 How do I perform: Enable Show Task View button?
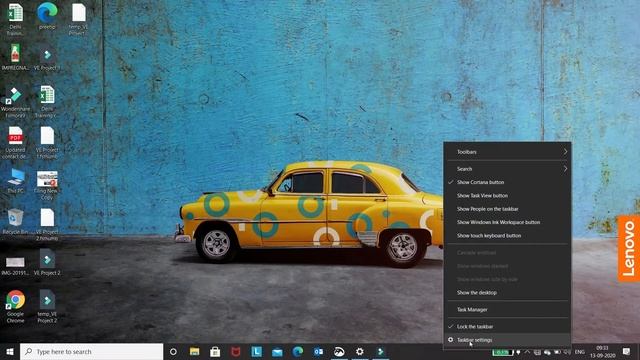pos(507,196)
